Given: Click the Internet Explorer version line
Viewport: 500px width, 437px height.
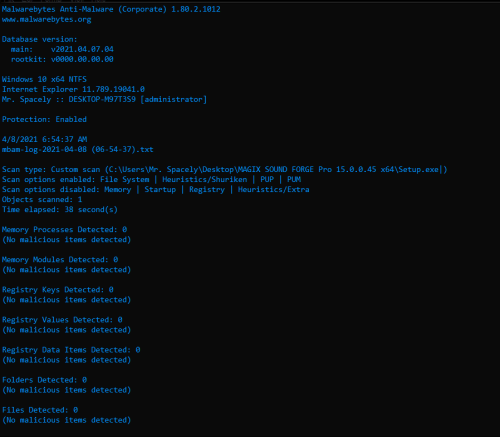Looking at the screenshot, I should click(73, 89).
